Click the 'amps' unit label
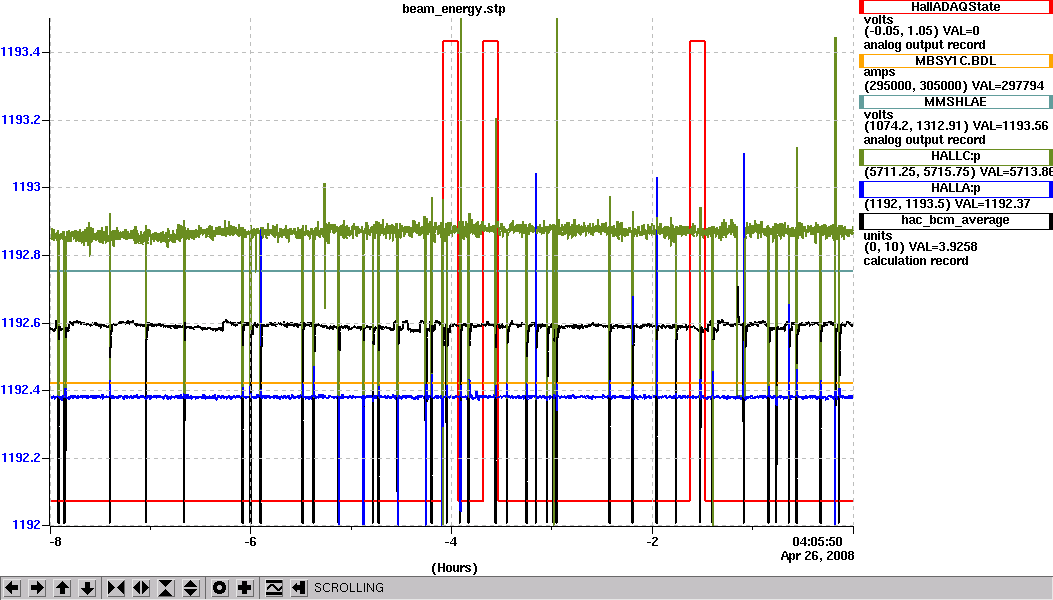 point(879,73)
